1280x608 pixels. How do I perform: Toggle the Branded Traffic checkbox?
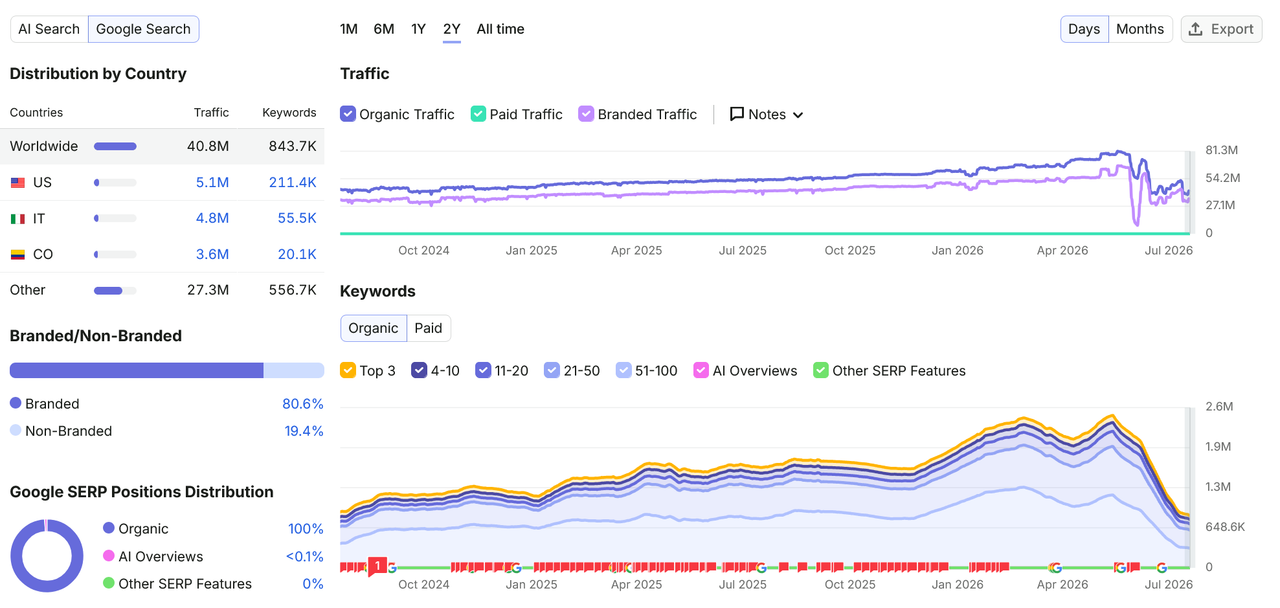586,114
